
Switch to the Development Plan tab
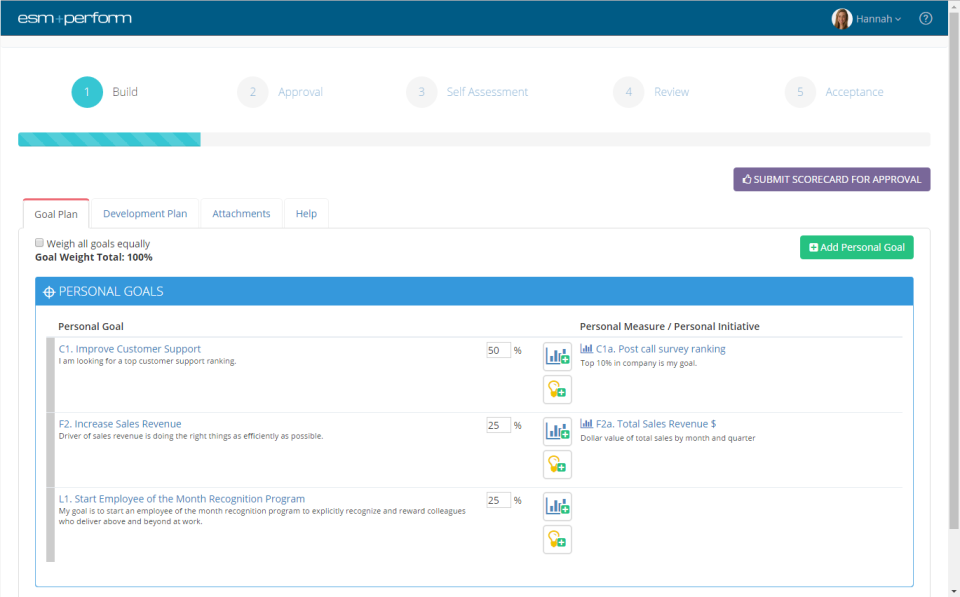tap(145, 213)
